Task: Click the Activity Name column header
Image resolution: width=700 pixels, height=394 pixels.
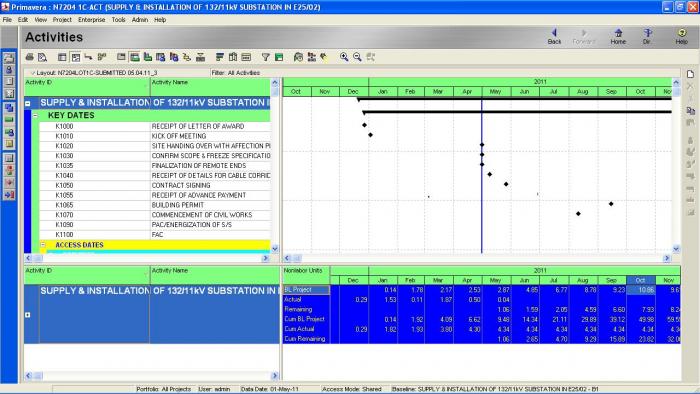Action: tap(210, 87)
